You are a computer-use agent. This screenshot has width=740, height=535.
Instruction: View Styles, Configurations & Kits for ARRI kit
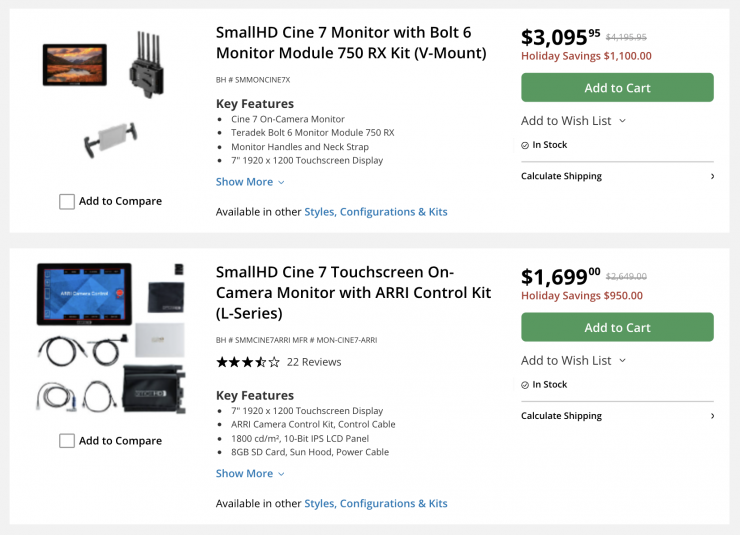point(376,504)
